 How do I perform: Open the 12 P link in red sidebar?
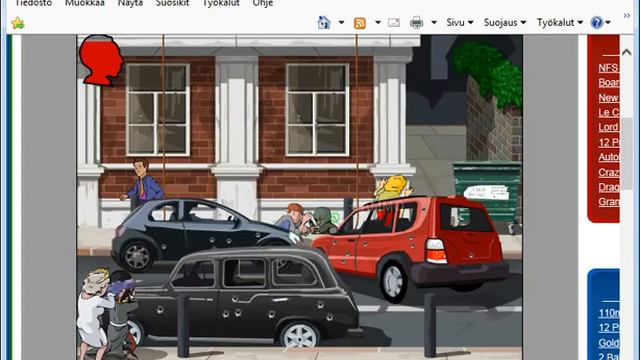tap(608, 142)
